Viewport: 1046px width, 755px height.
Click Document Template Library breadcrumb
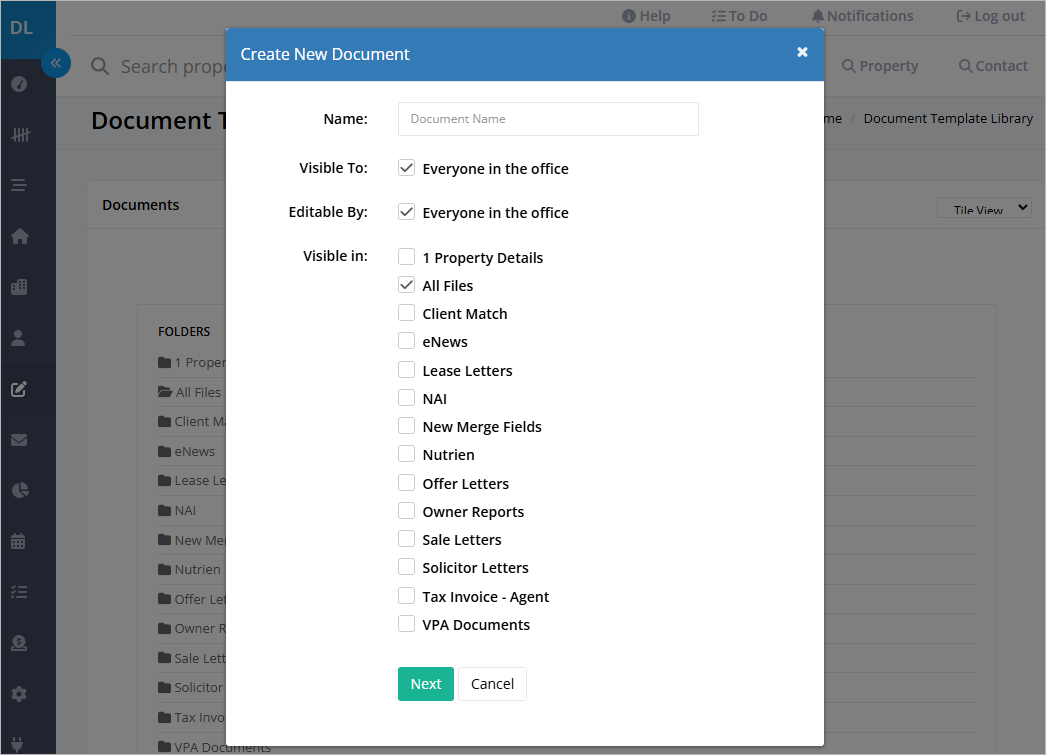click(948, 119)
